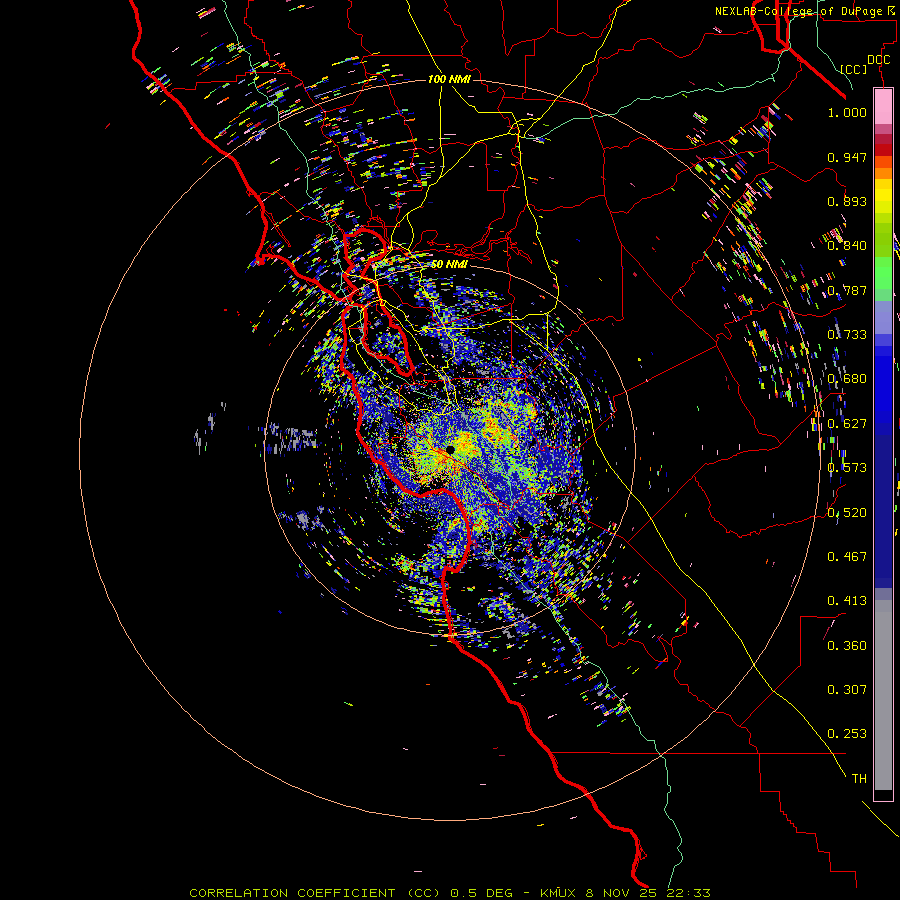Select the 0.733 scale value
The image size is (900, 900).
(x=847, y=335)
